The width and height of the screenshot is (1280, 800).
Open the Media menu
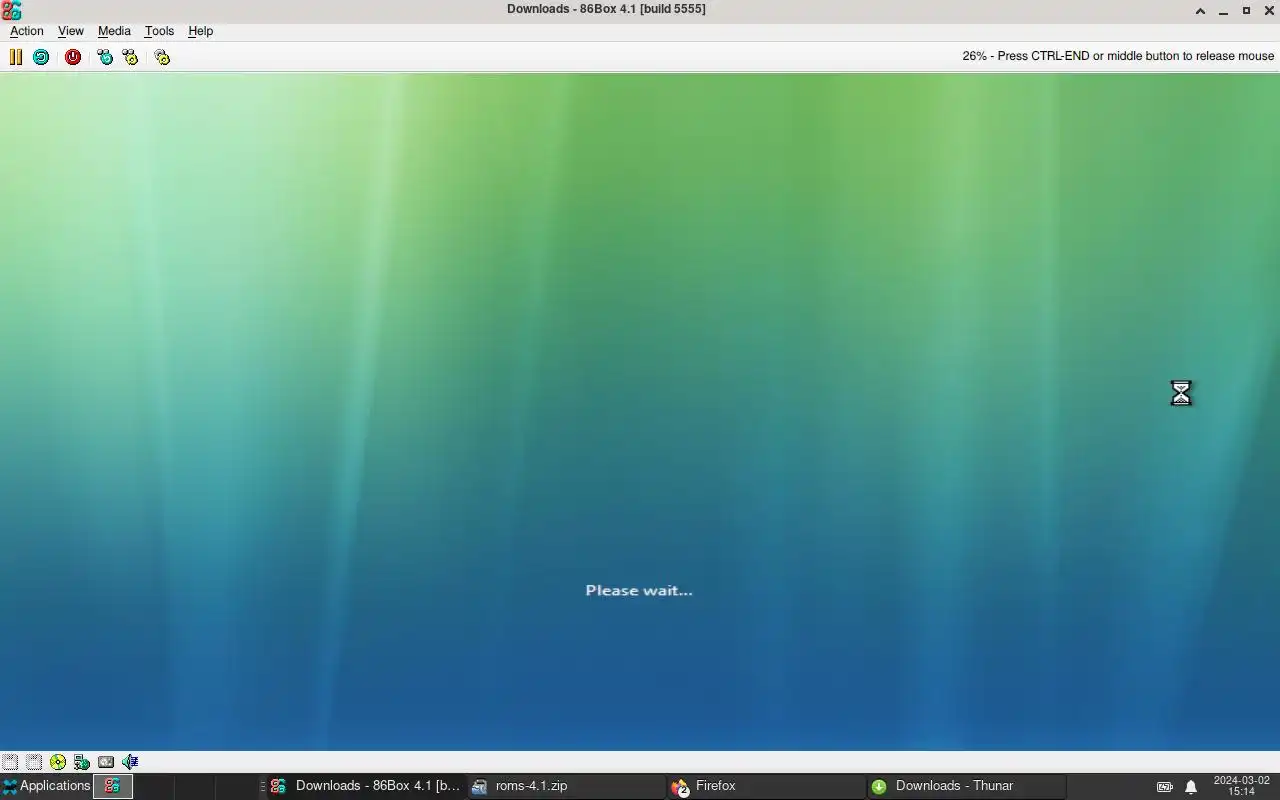114,31
